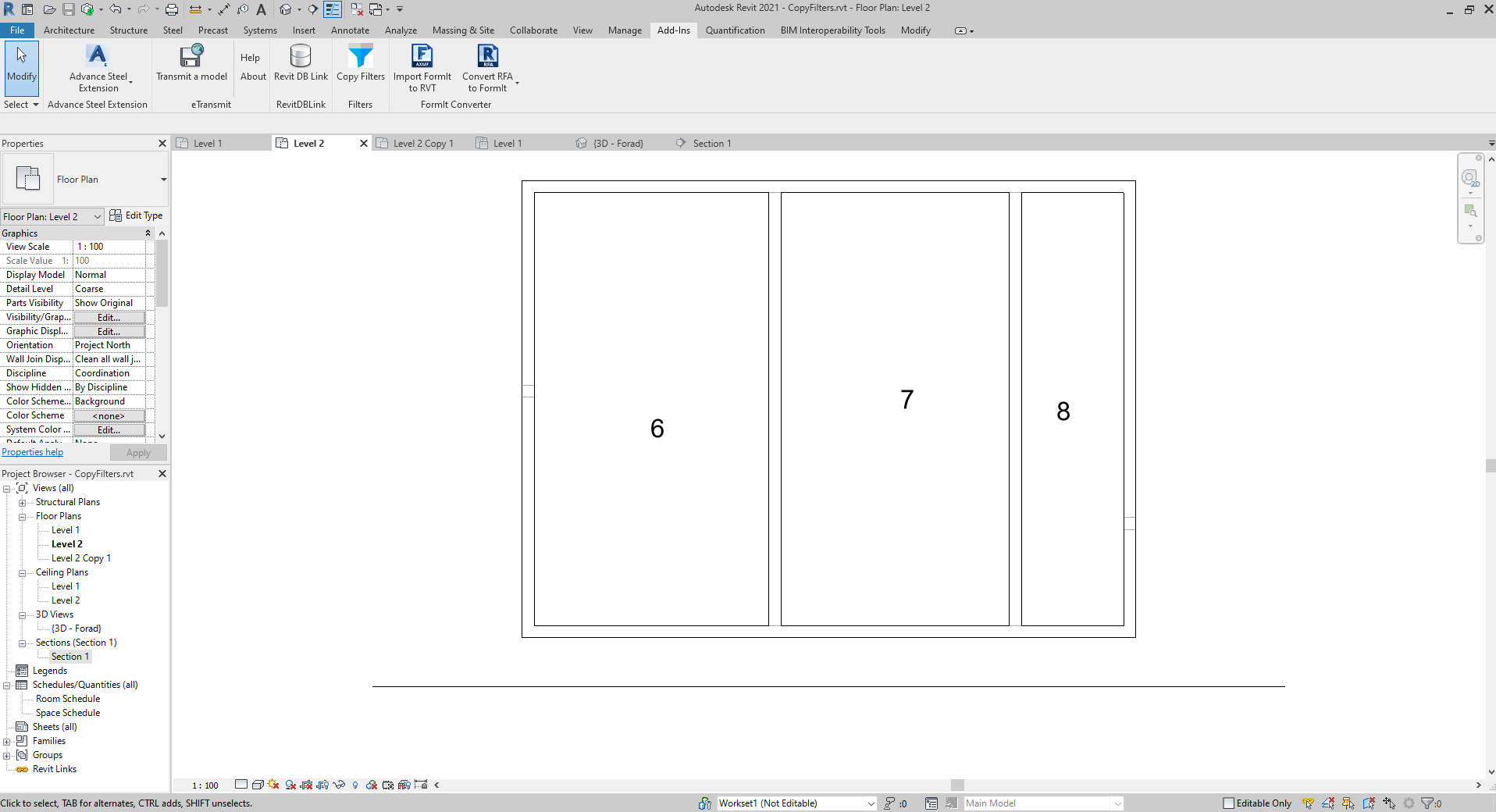Expand the Structural Plans tree node

click(x=23, y=503)
